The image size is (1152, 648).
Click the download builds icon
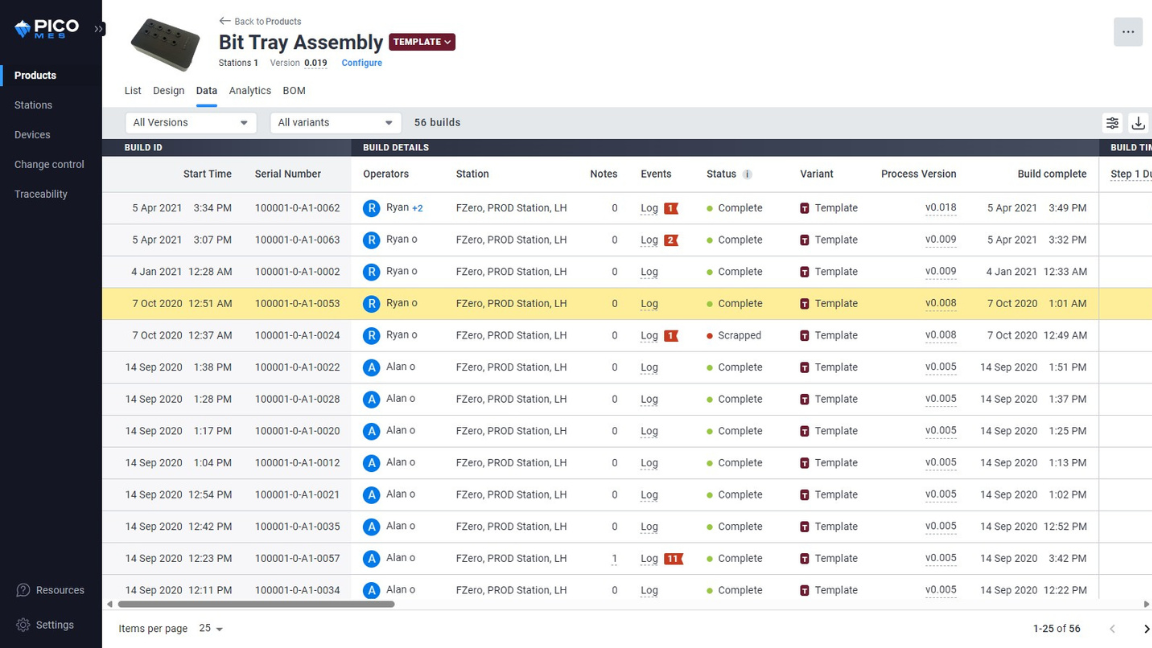pos(1139,122)
